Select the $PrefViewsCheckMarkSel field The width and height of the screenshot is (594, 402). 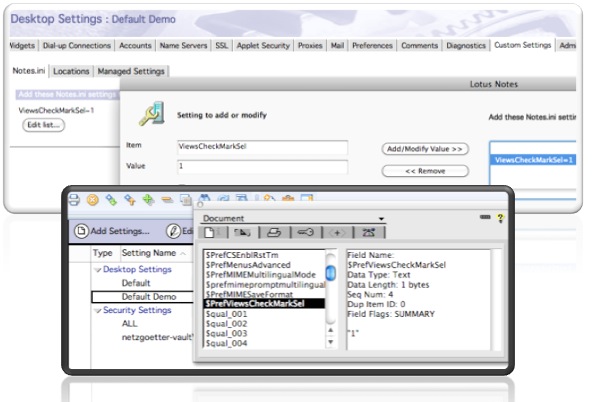(x=264, y=303)
